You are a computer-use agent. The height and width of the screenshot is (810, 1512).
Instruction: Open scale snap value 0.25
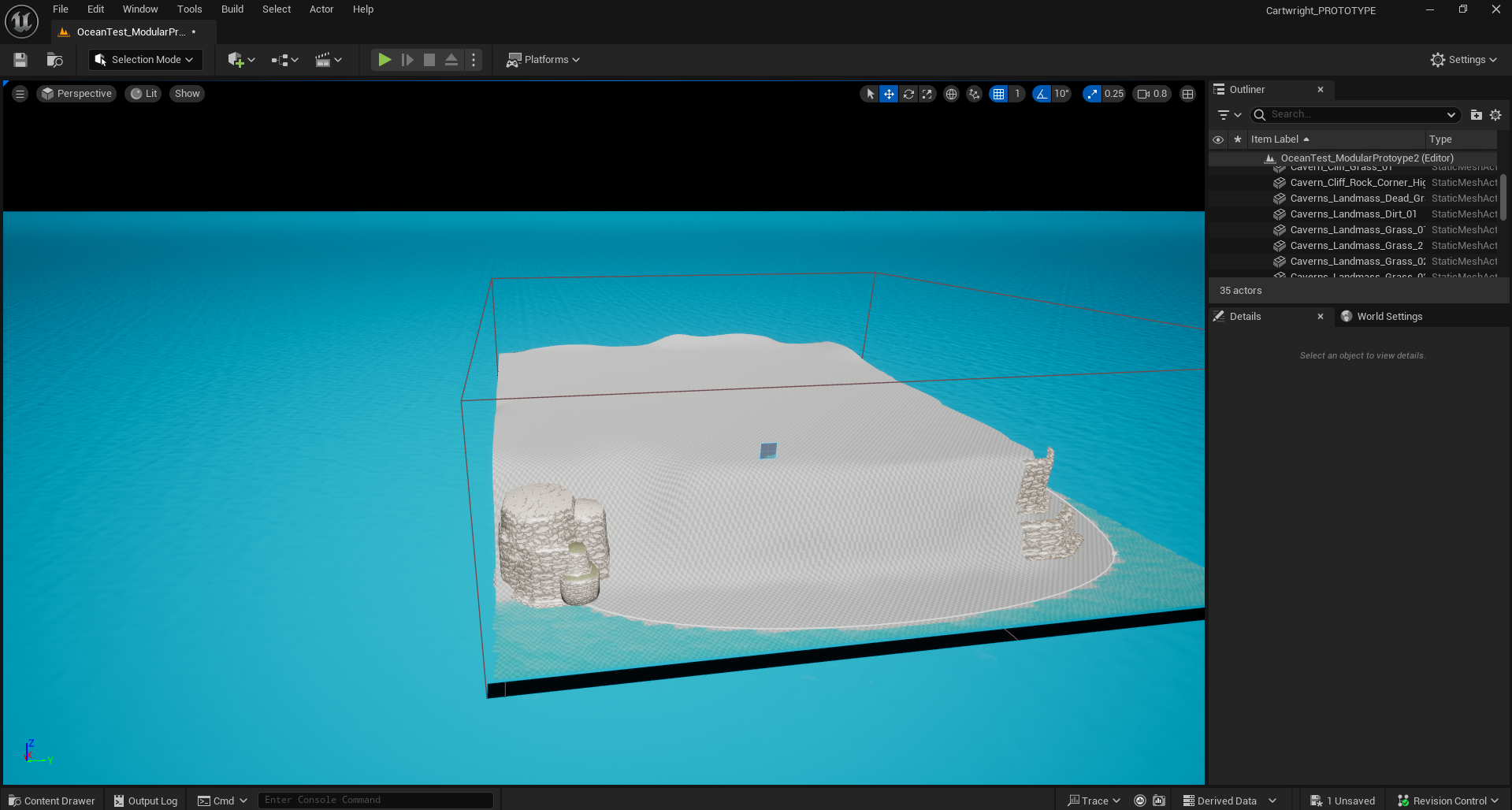(x=1114, y=94)
